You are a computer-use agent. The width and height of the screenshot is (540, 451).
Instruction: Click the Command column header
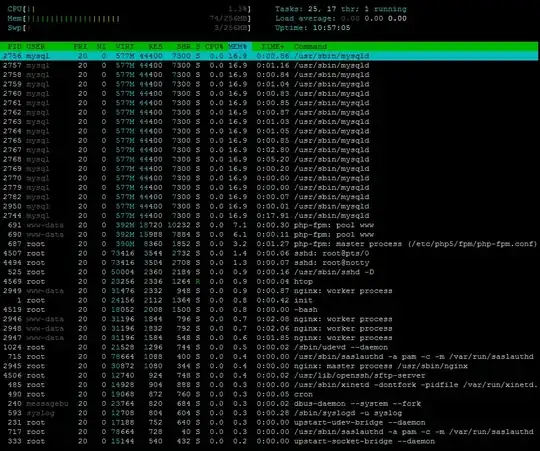pyautogui.click(x=310, y=46)
